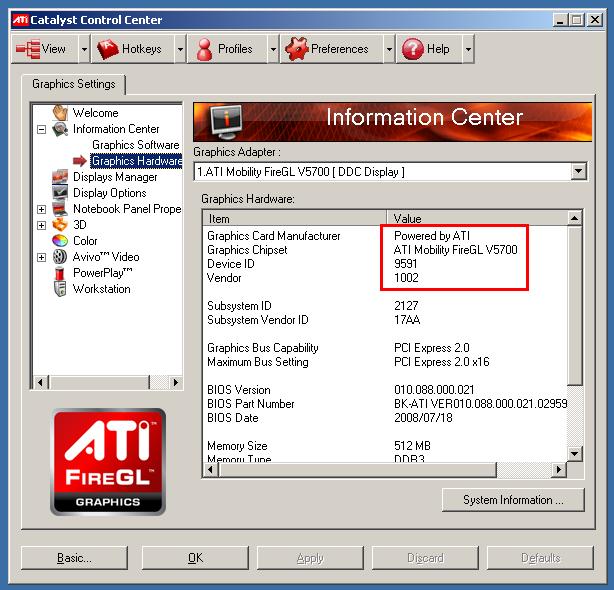Click the Color wheel icon
Viewport: 614px width, 590px height.
click(60, 241)
